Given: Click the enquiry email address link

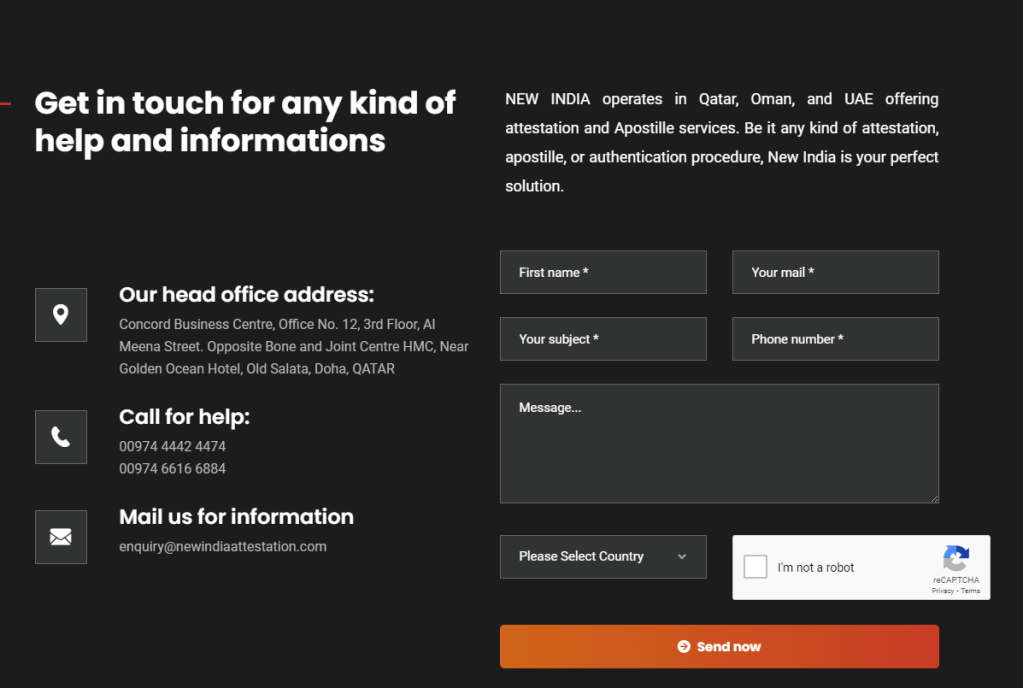Looking at the screenshot, I should [223, 546].
